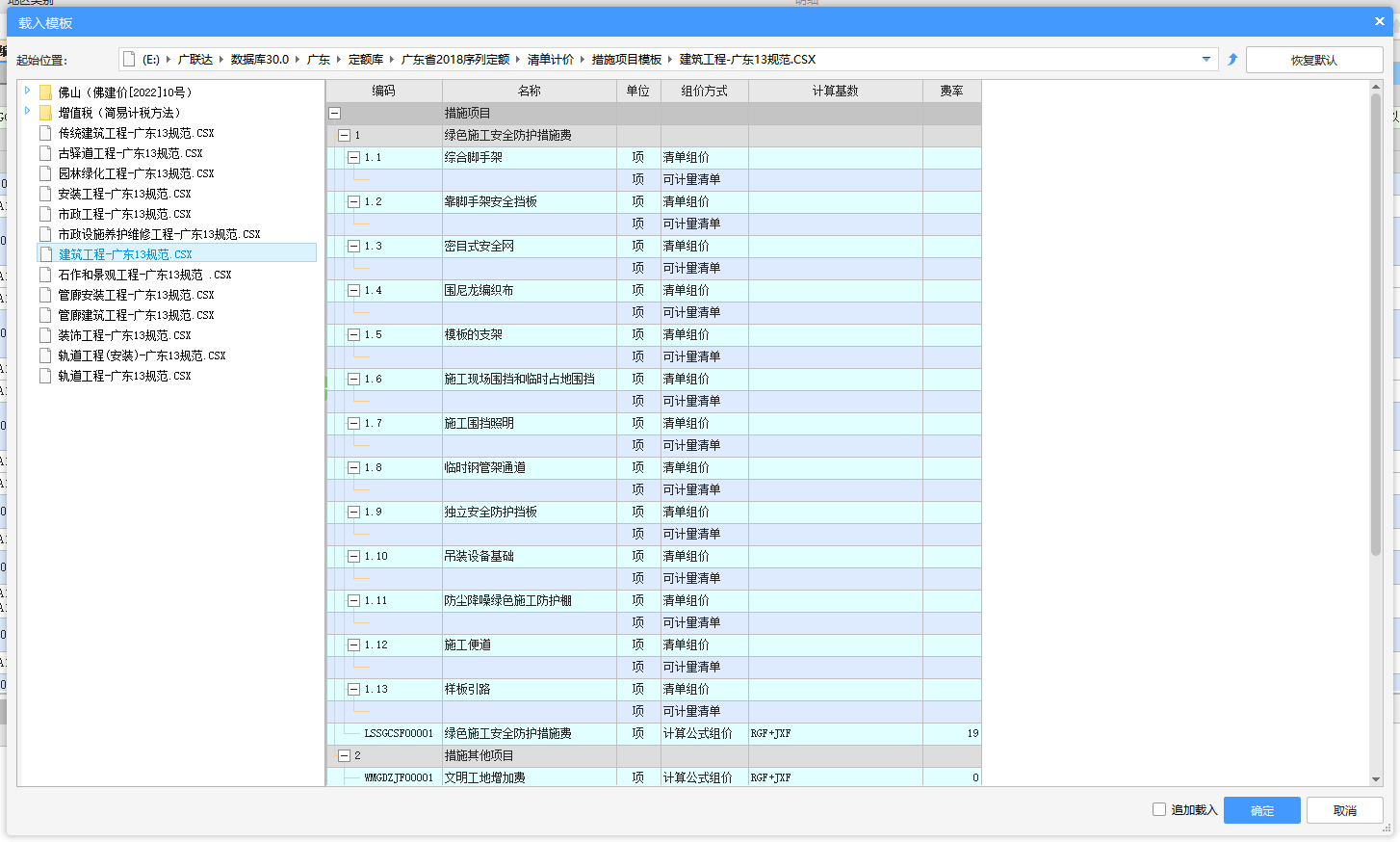
Task: Click the 编码 column header
Action: [x=384, y=91]
